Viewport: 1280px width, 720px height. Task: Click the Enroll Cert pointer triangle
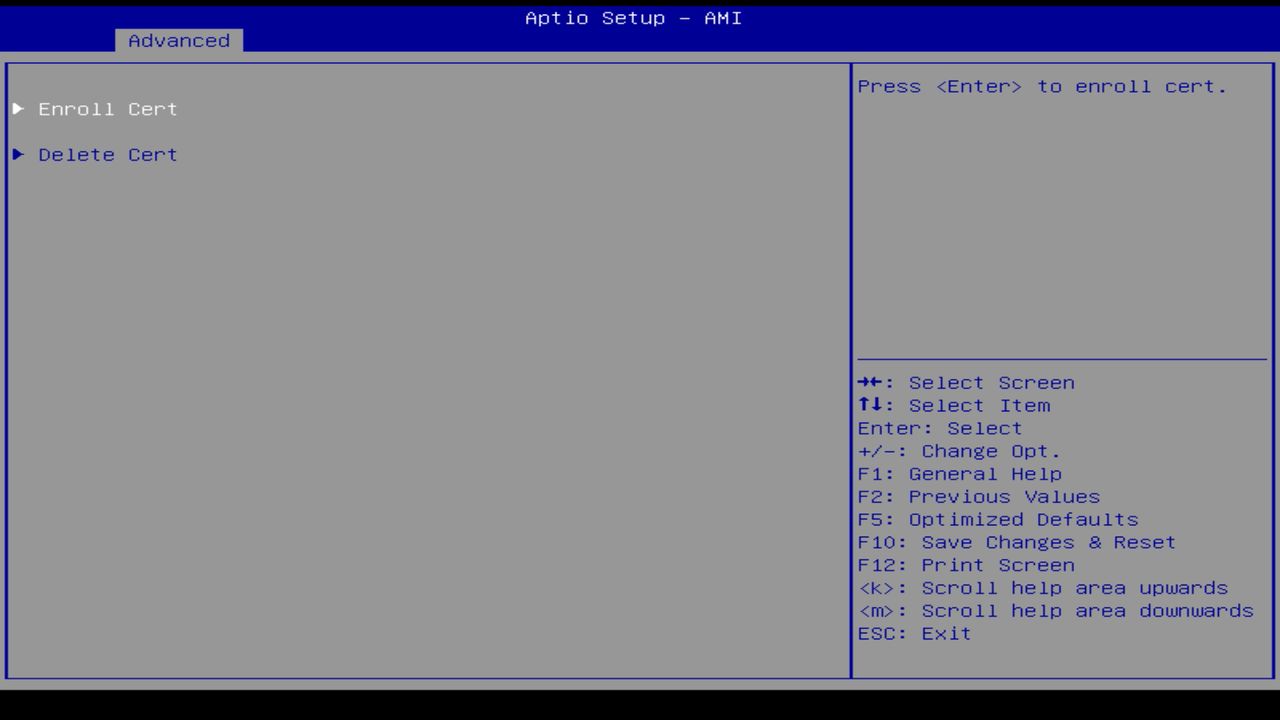click(x=17, y=109)
